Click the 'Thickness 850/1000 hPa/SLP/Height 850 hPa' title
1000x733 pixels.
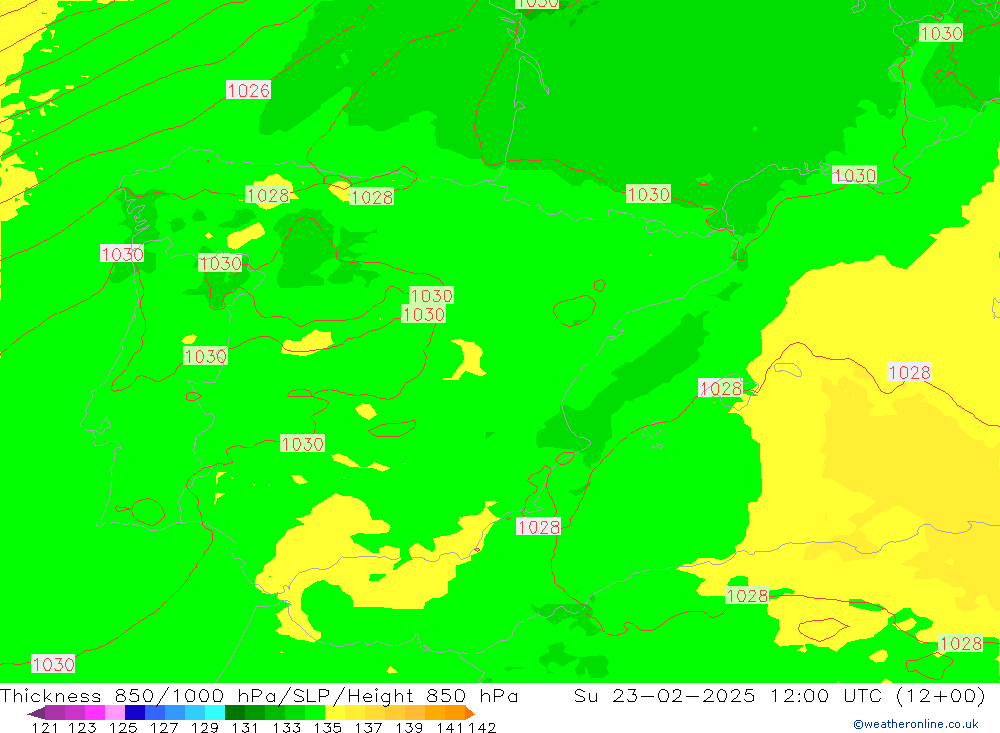(259, 695)
